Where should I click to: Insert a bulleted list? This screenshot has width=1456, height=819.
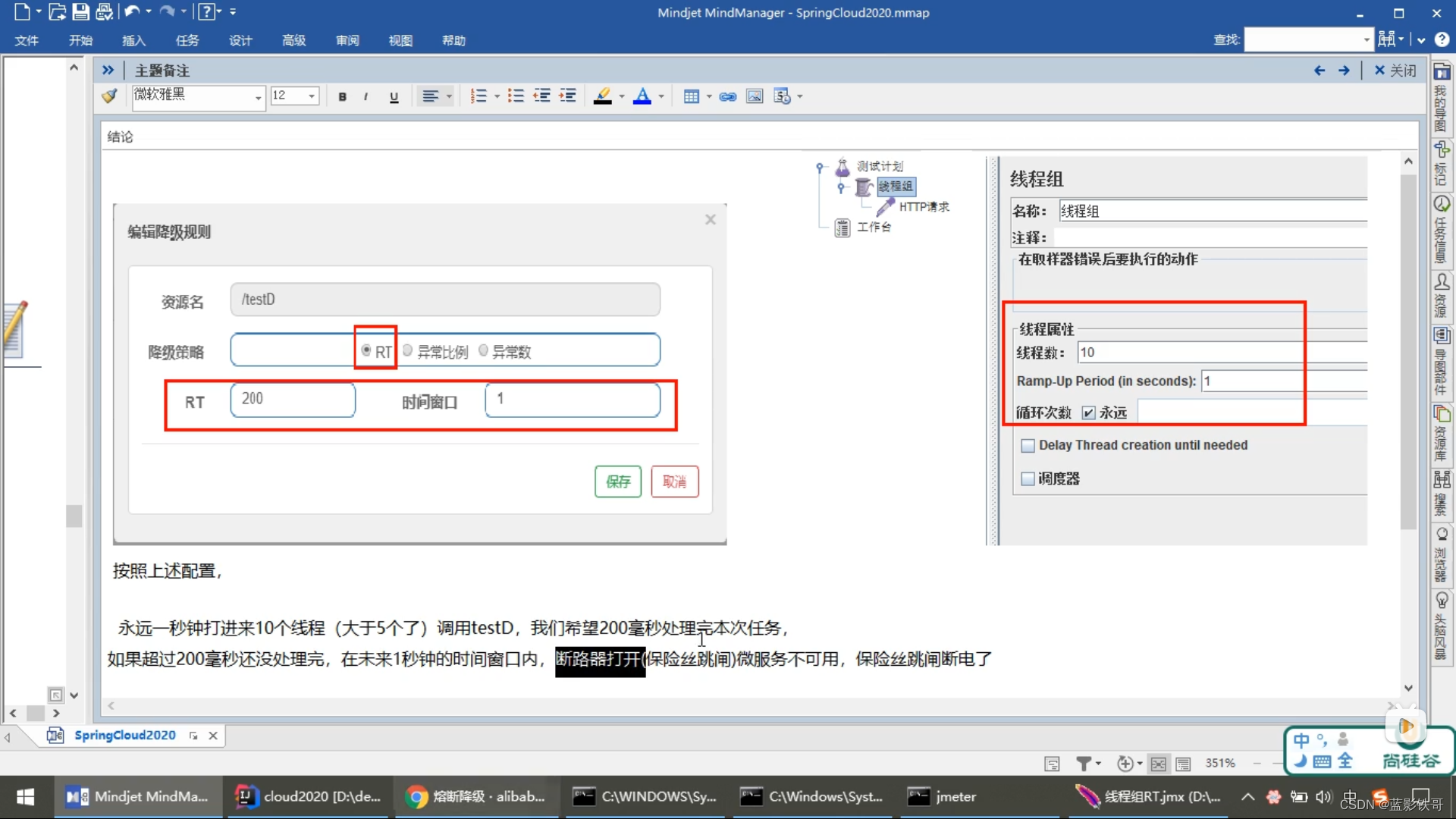(516, 96)
